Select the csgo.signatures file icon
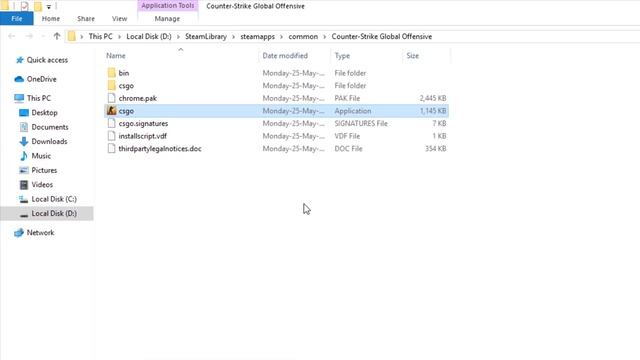The image size is (640, 360). pos(111,123)
